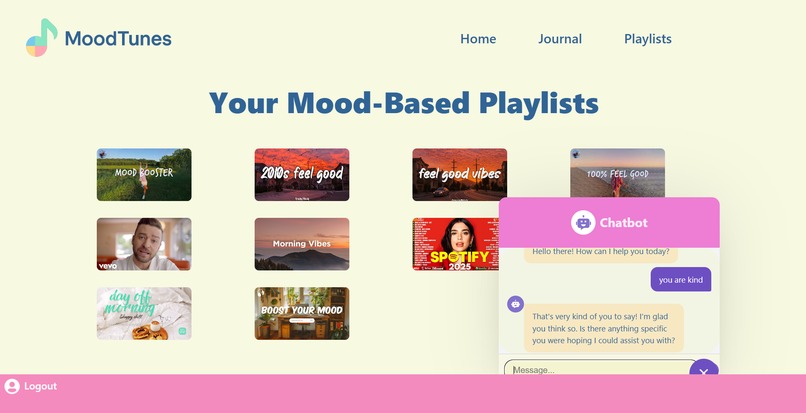Play the Vevo video thumbnail
The height and width of the screenshot is (413, 806).
click(x=144, y=244)
